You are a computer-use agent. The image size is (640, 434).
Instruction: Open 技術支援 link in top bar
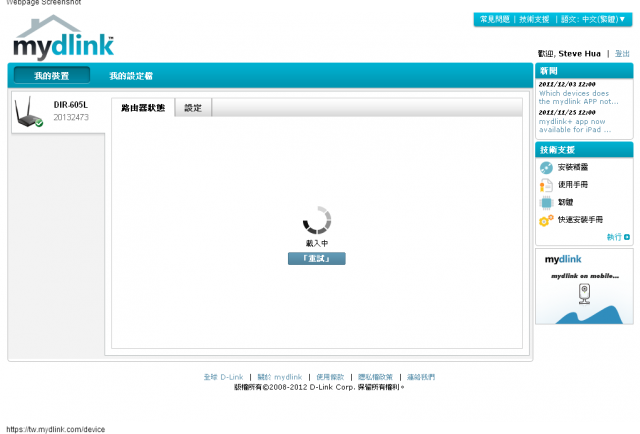click(534, 19)
